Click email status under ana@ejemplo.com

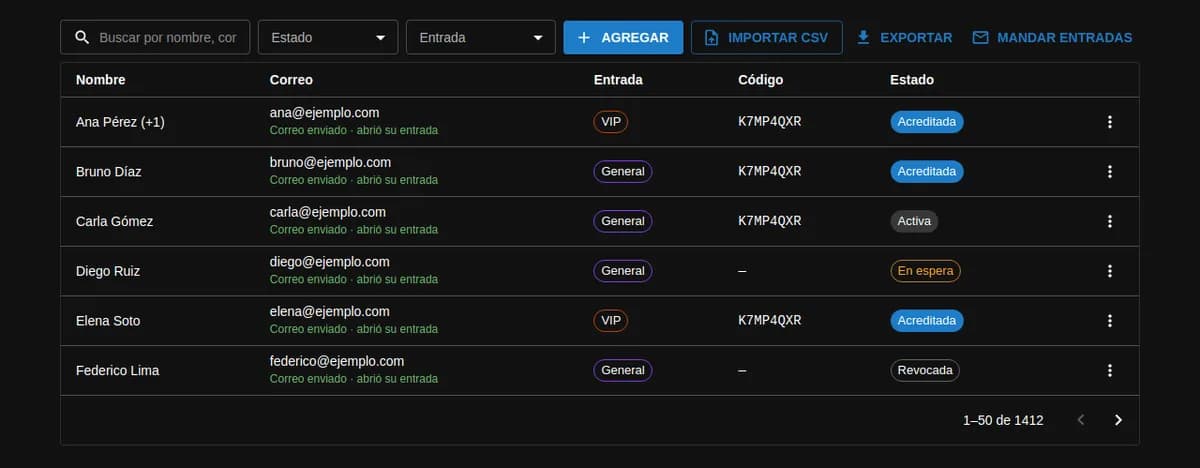click(354, 130)
